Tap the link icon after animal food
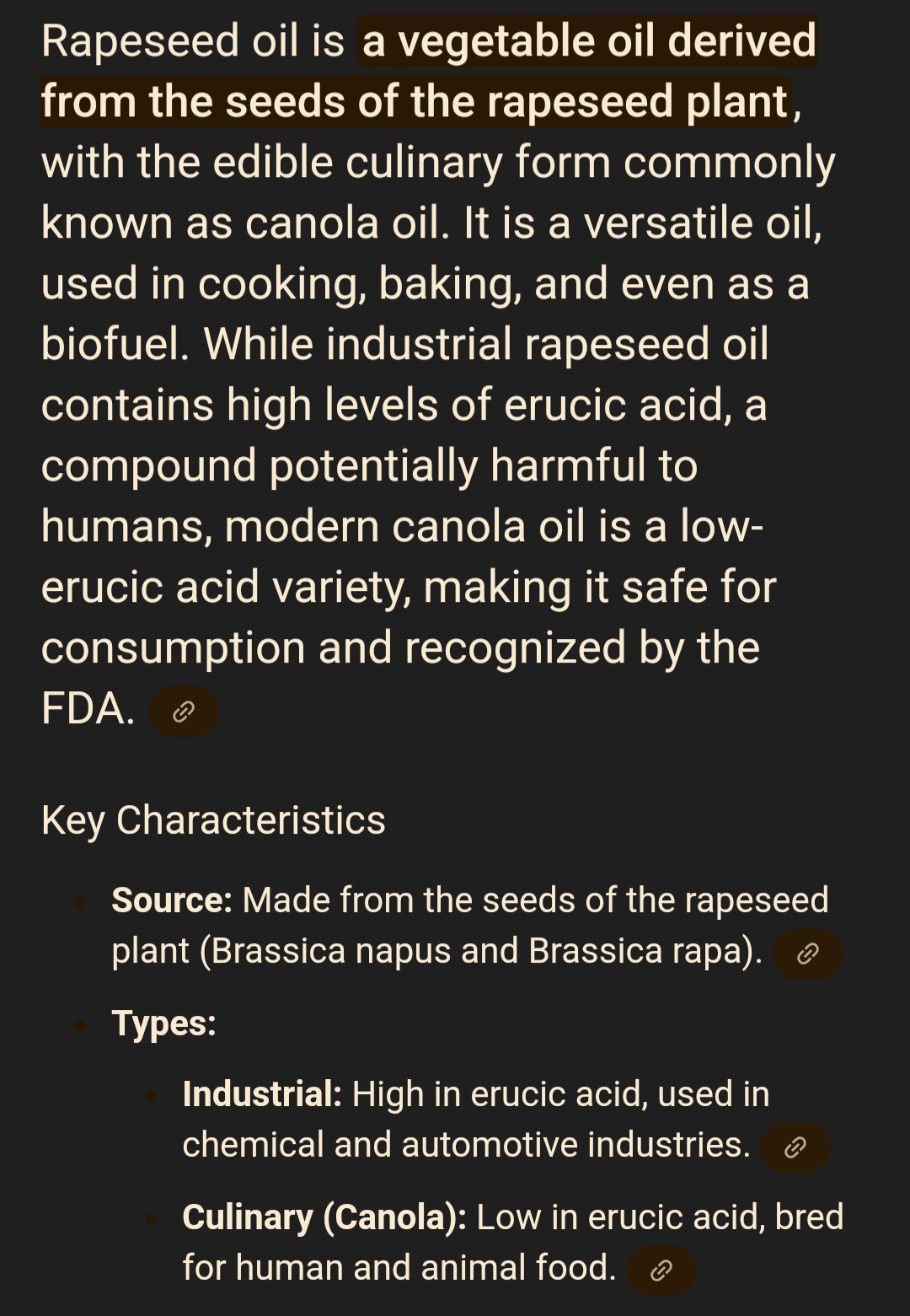This screenshot has height=1316, width=910. (x=661, y=1270)
